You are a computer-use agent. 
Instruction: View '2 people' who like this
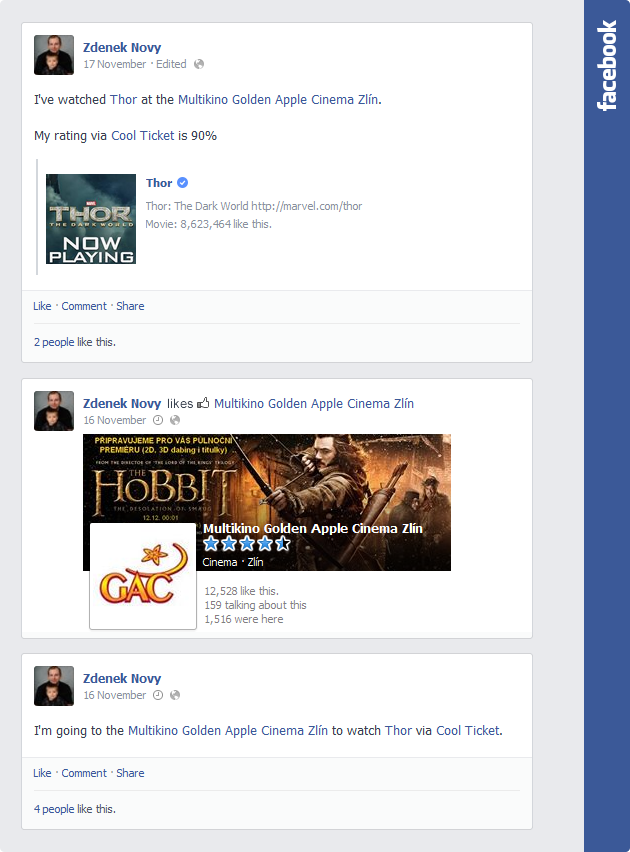[x=54, y=342]
